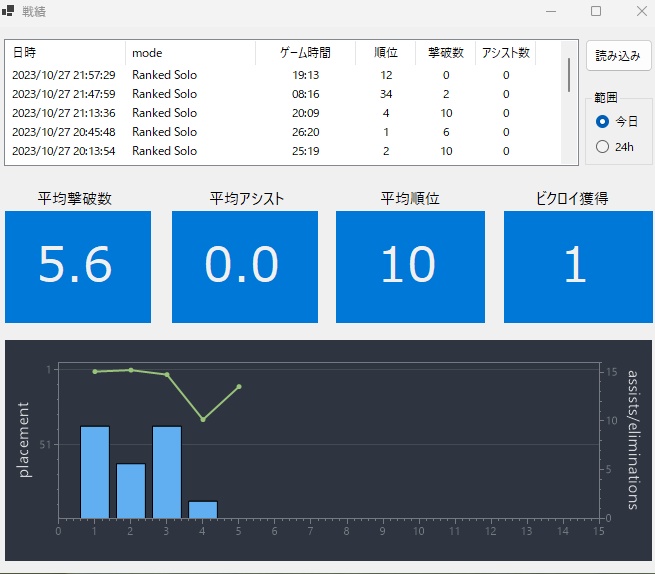Click the green line point at game 5
The image size is (655, 574).
[239, 387]
